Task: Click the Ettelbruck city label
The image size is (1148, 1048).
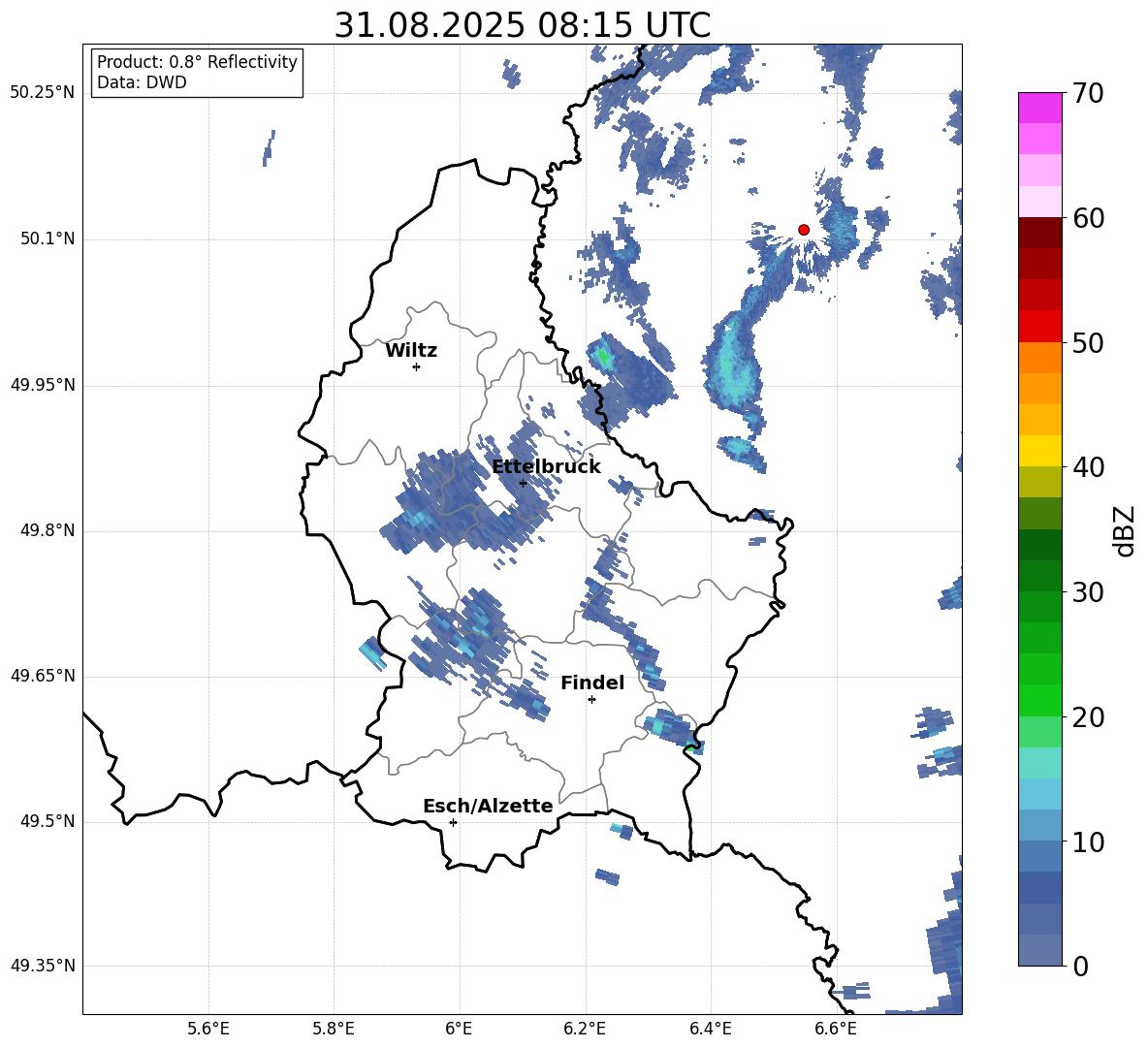Action: (x=546, y=467)
